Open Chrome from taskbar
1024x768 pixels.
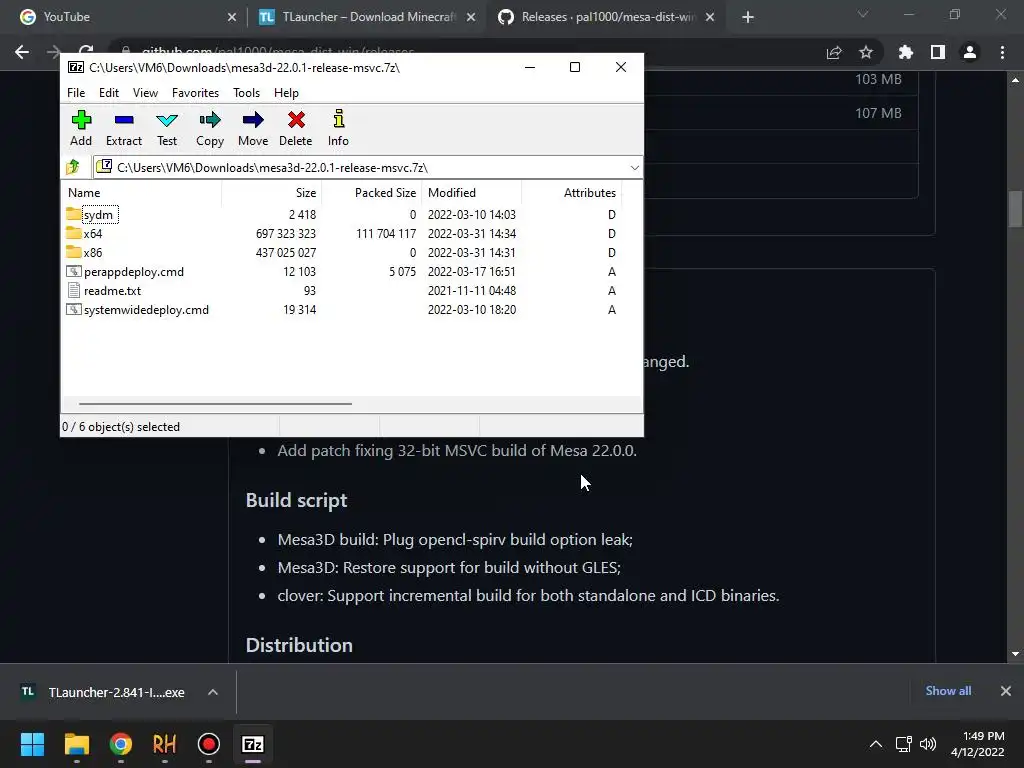[121, 744]
